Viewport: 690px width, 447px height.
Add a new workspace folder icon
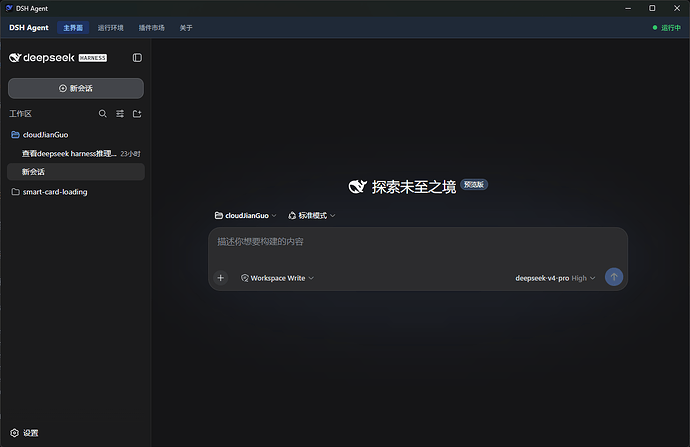(x=137, y=114)
